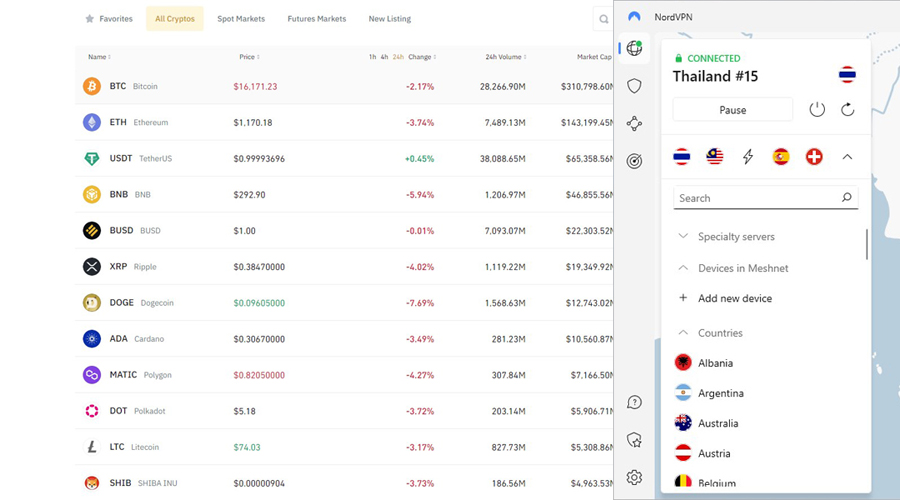
Task: Click the server list scrollbar
Action: [867, 244]
